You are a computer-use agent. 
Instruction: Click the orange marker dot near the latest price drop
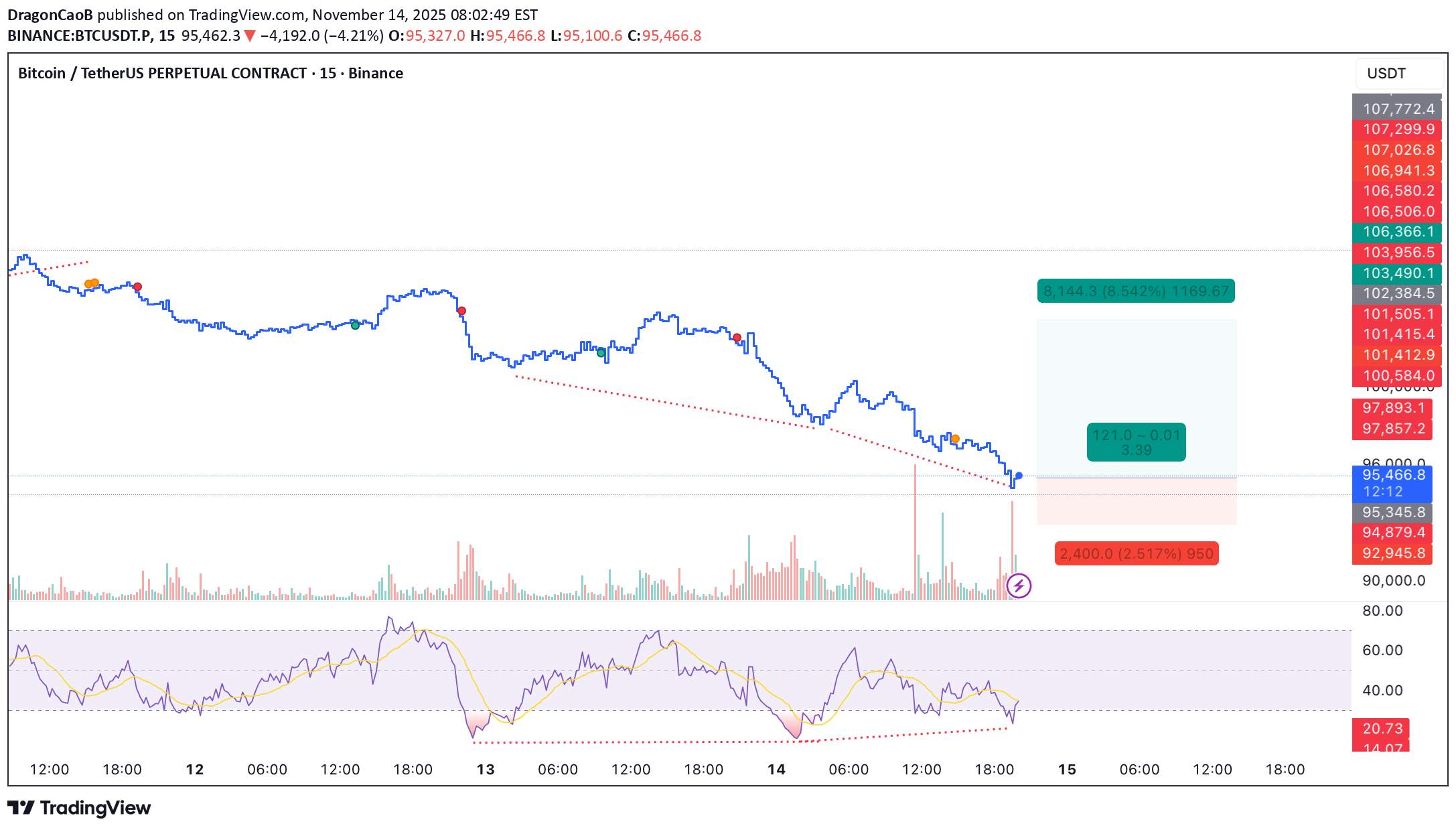pos(956,439)
